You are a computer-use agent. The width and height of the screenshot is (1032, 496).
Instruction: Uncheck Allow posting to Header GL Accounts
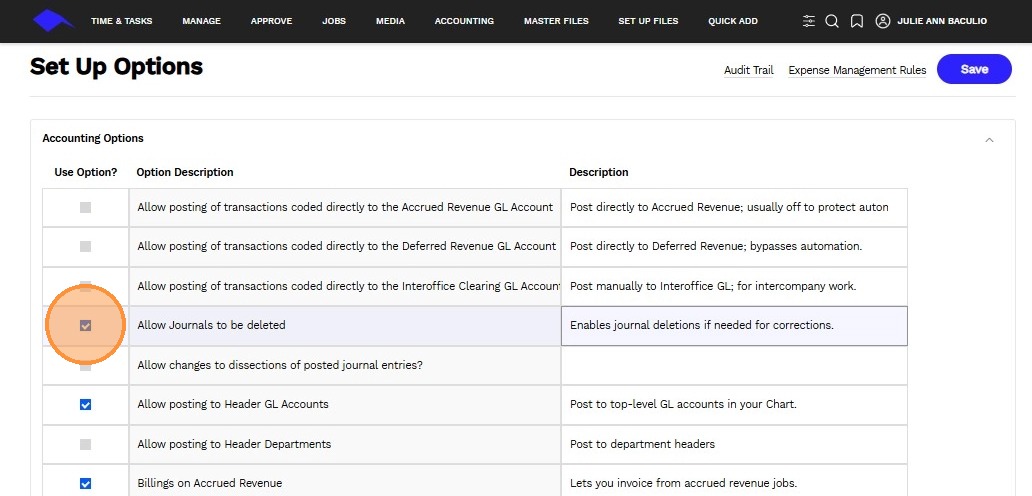point(85,405)
